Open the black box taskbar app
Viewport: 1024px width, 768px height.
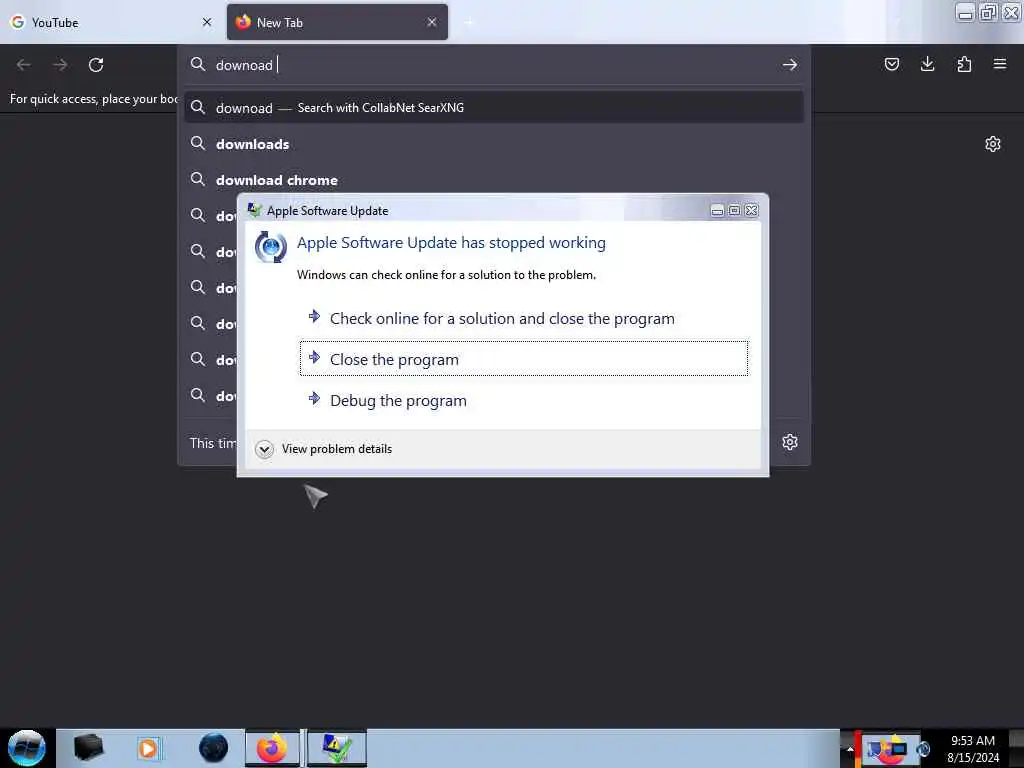pyautogui.click(x=88, y=748)
